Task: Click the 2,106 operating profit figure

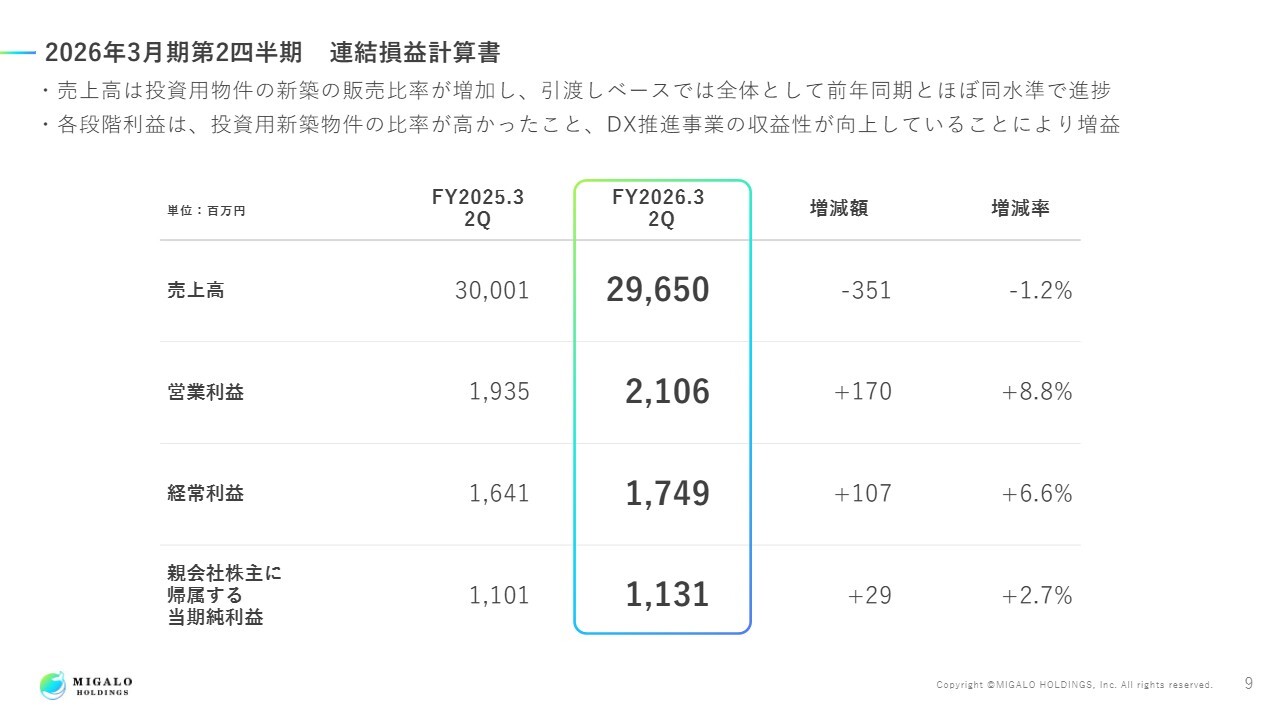Action: tap(667, 392)
